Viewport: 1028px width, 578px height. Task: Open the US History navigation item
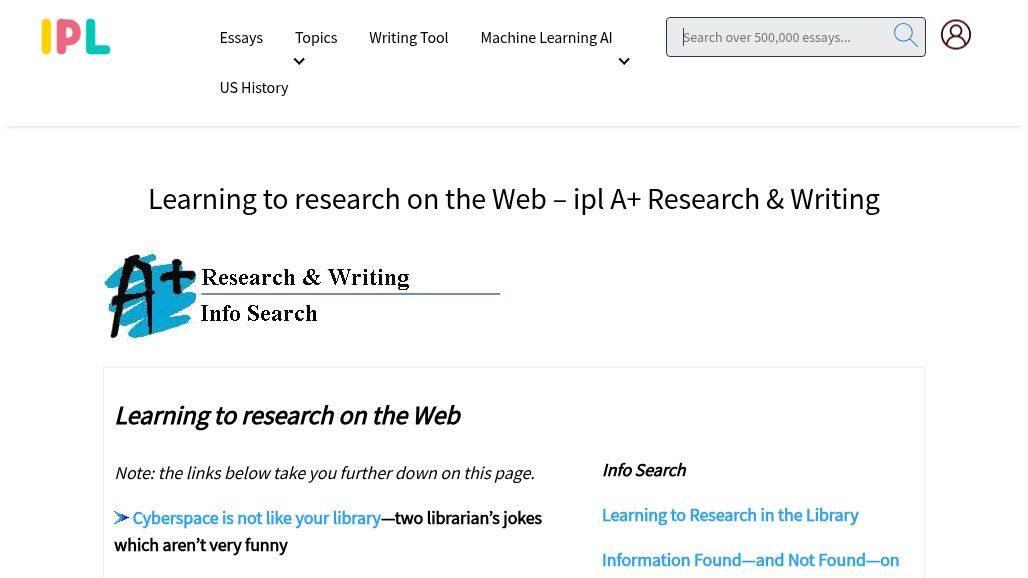[x=253, y=87]
